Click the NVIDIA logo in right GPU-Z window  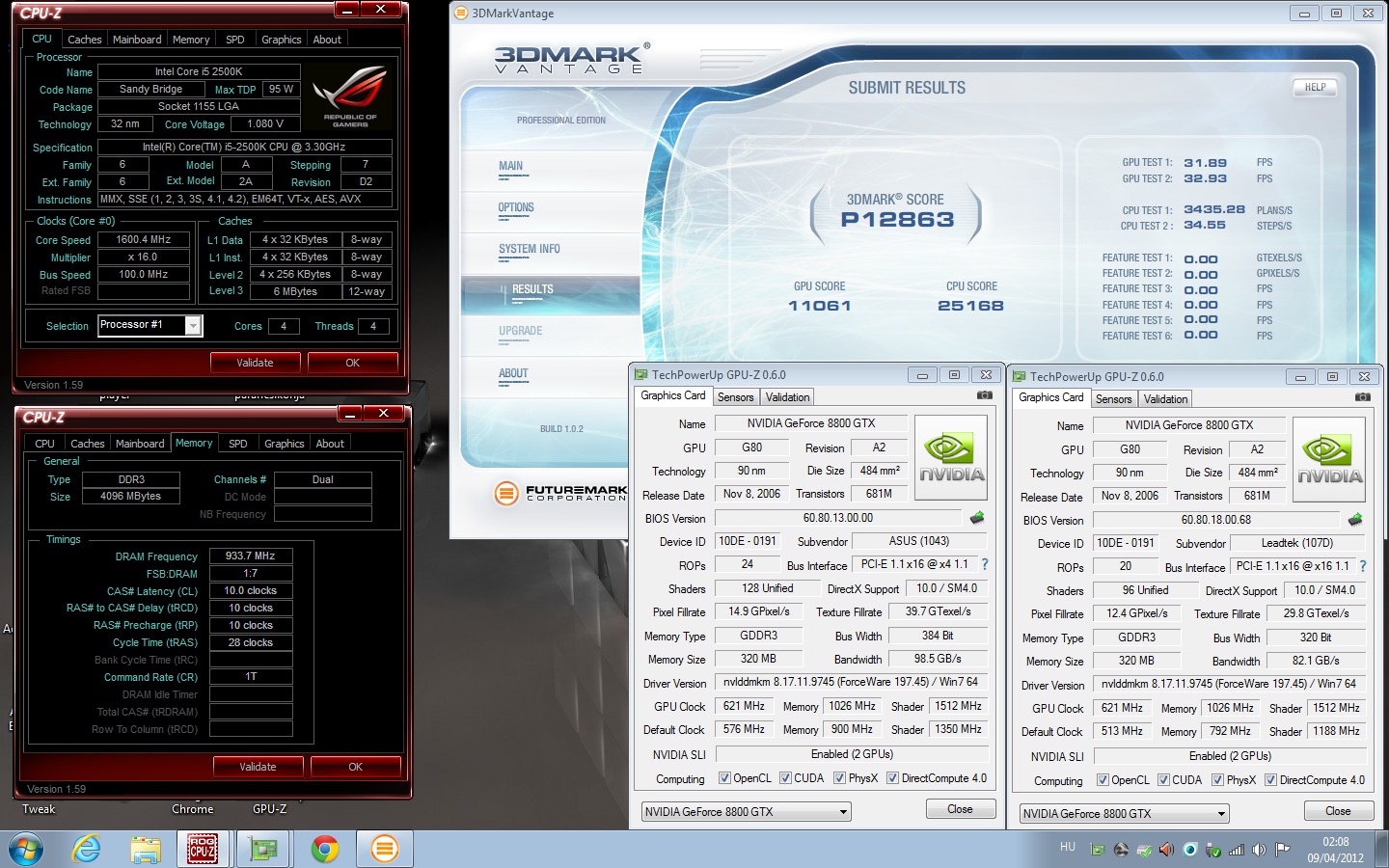pyautogui.click(x=1329, y=460)
